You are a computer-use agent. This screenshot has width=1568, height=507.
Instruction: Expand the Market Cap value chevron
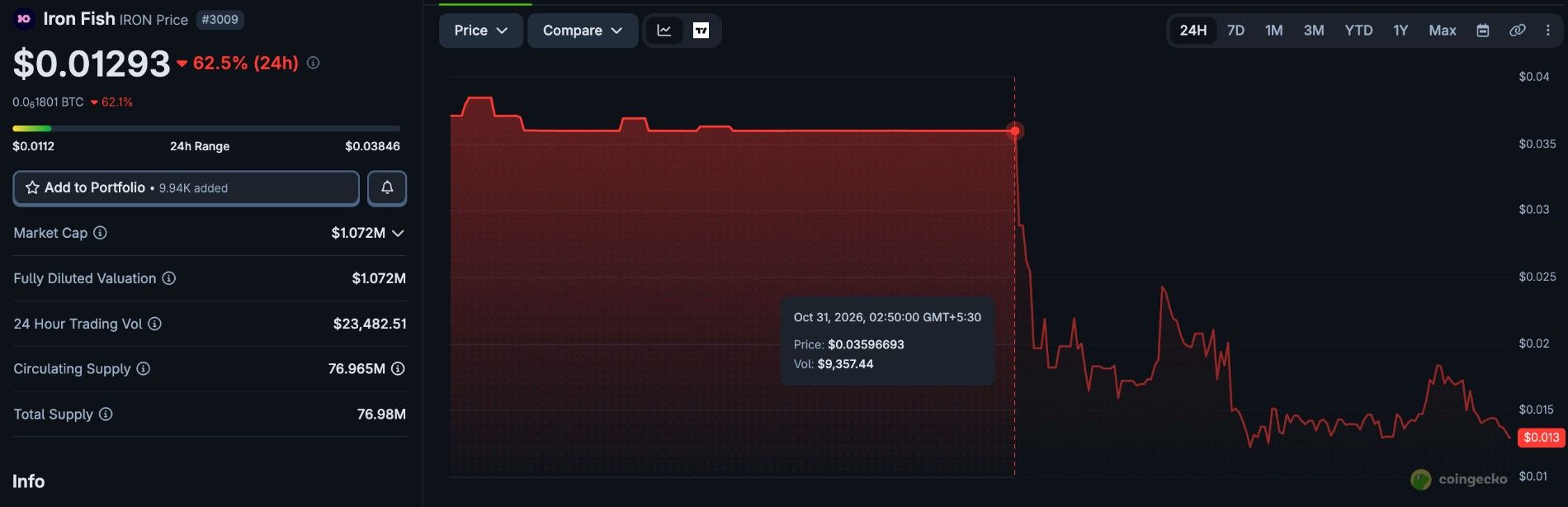pyautogui.click(x=398, y=233)
